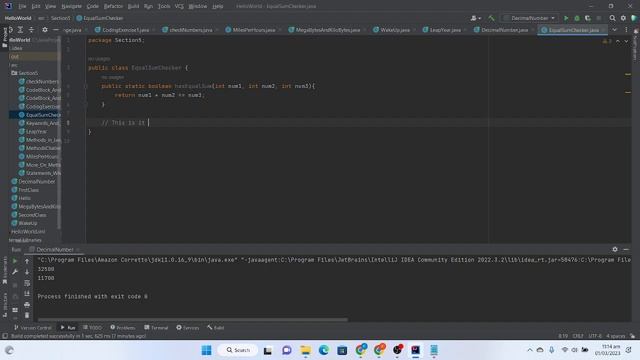Open the VCS menu

coord(179,6)
